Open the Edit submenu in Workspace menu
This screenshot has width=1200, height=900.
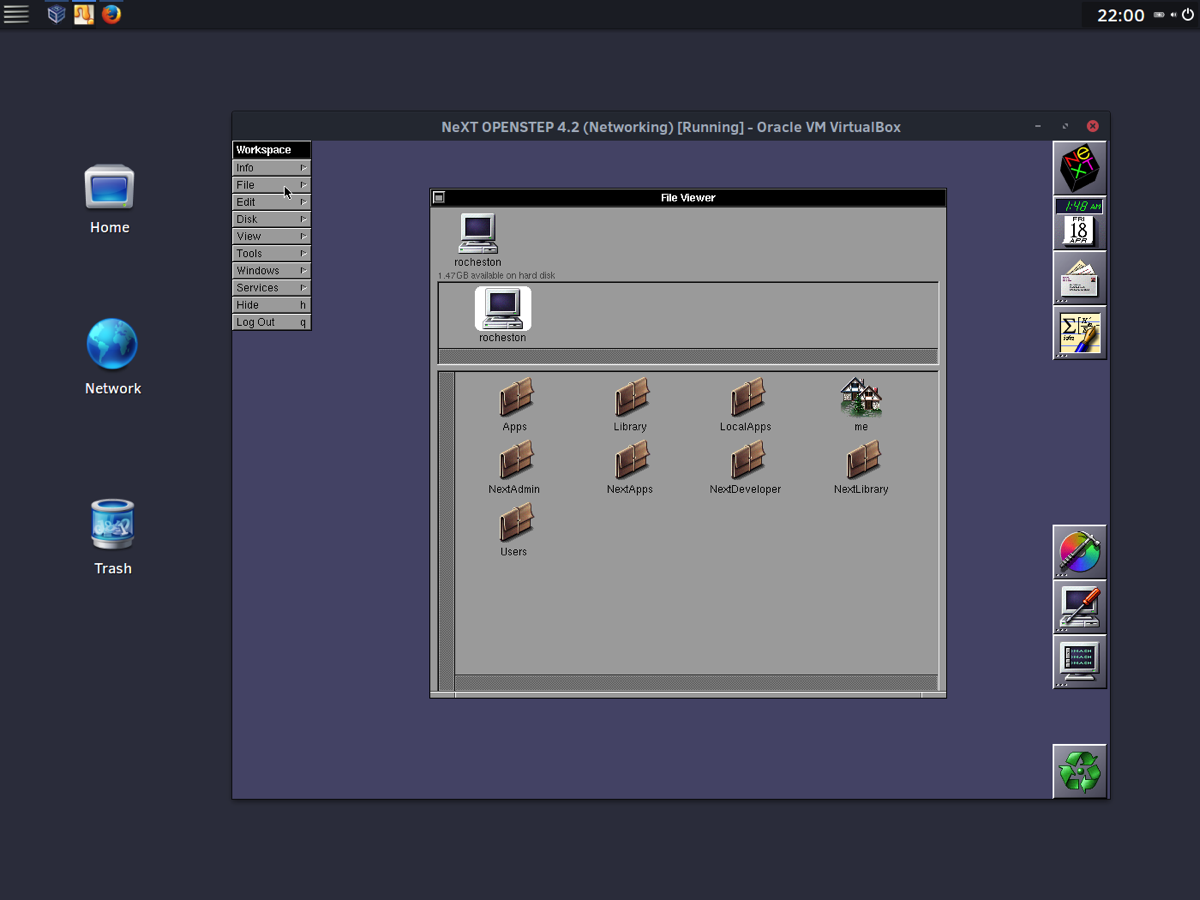pyautogui.click(x=272, y=202)
